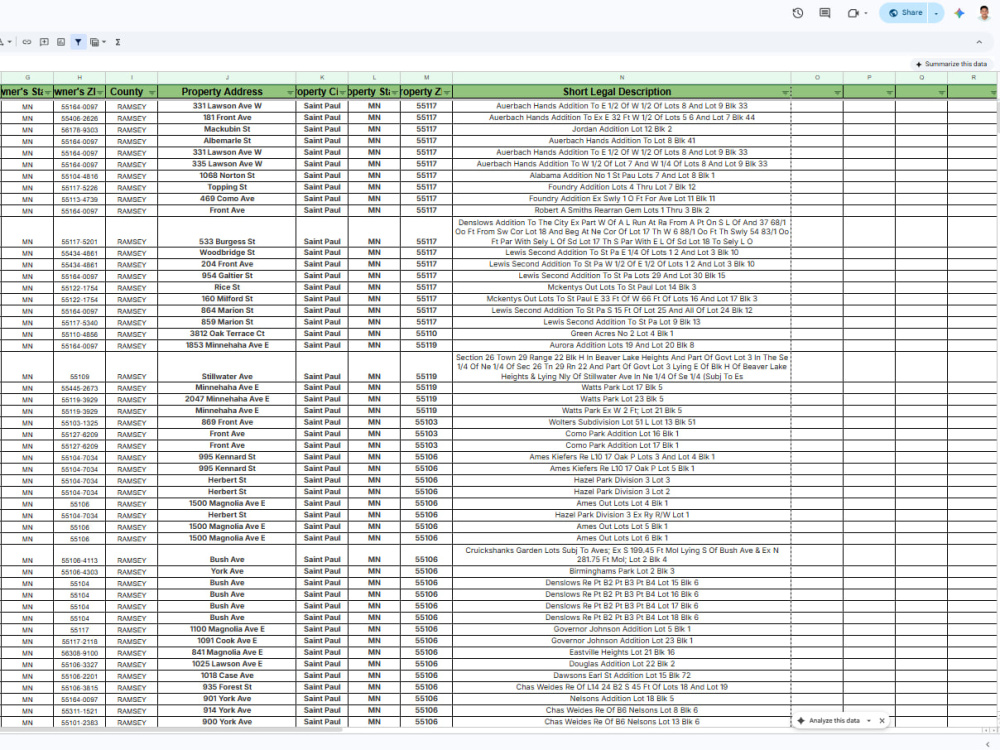Select cell Topping St

[227, 188]
